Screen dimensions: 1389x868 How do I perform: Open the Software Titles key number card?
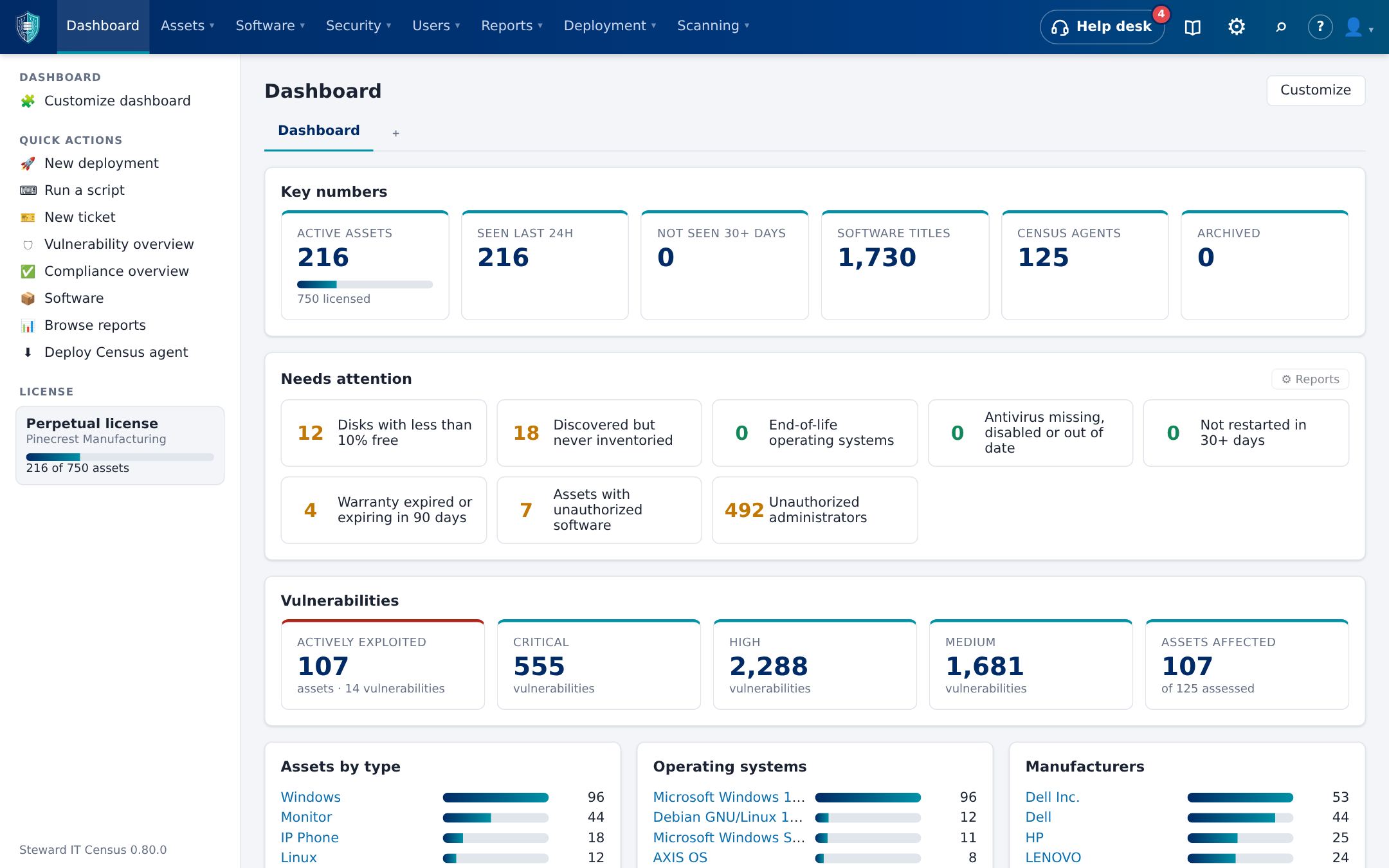[x=905, y=266]
